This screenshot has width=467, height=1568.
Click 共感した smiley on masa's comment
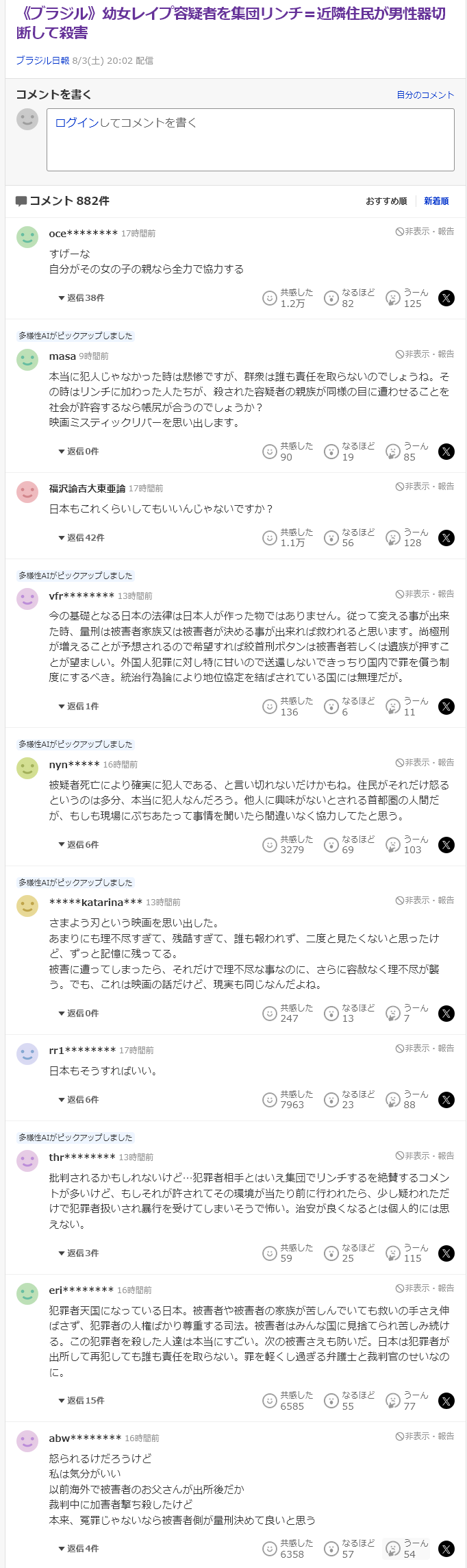270,452
